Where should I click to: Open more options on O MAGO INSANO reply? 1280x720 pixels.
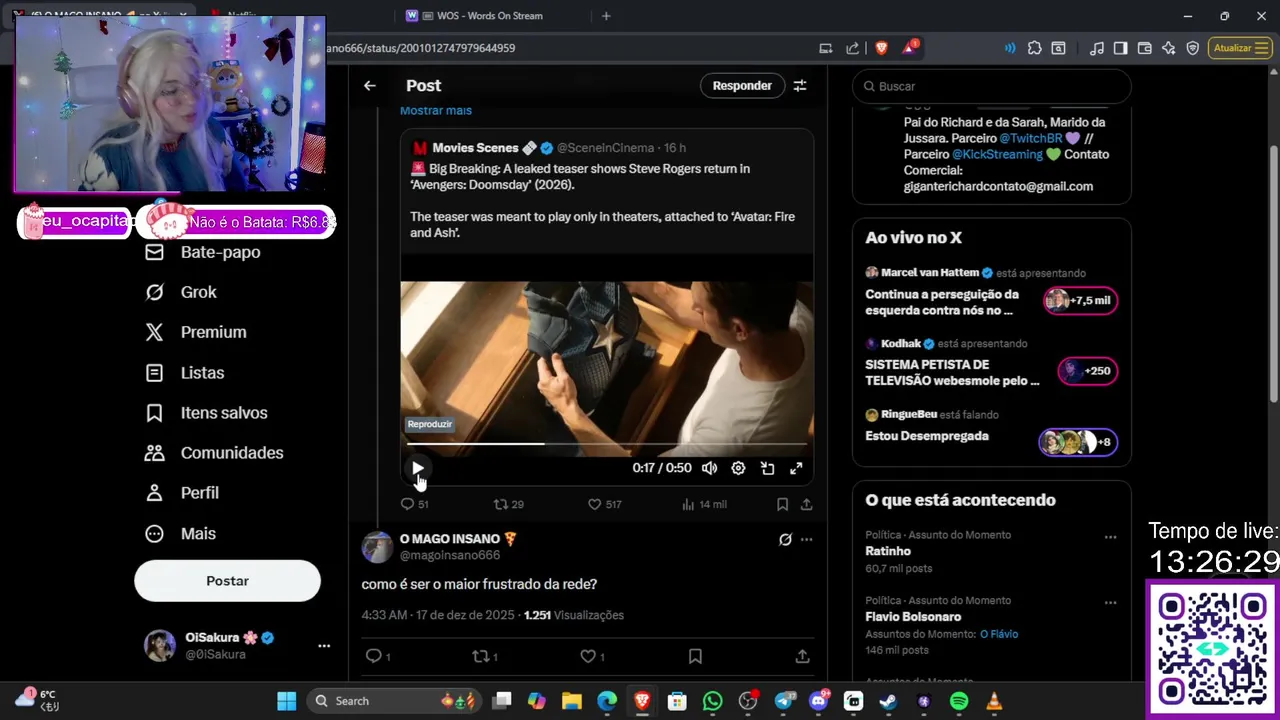click(x=807, y=540)
